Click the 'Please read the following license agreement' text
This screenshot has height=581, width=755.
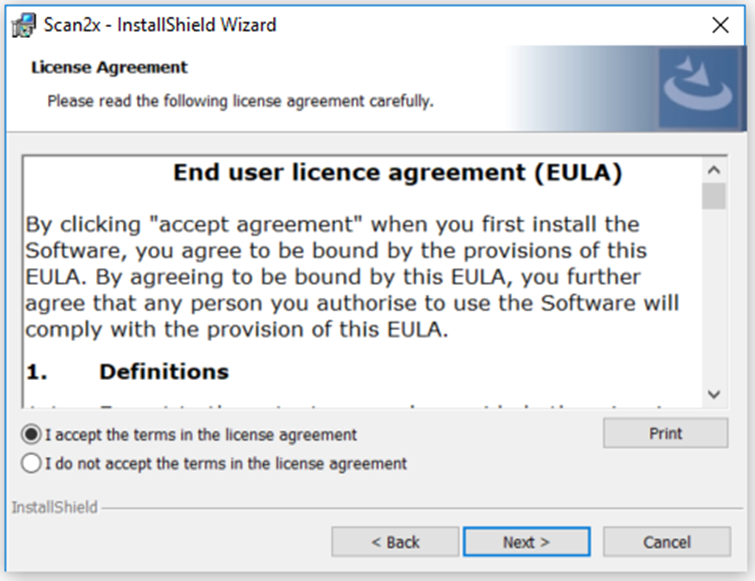tap(240, 101)
